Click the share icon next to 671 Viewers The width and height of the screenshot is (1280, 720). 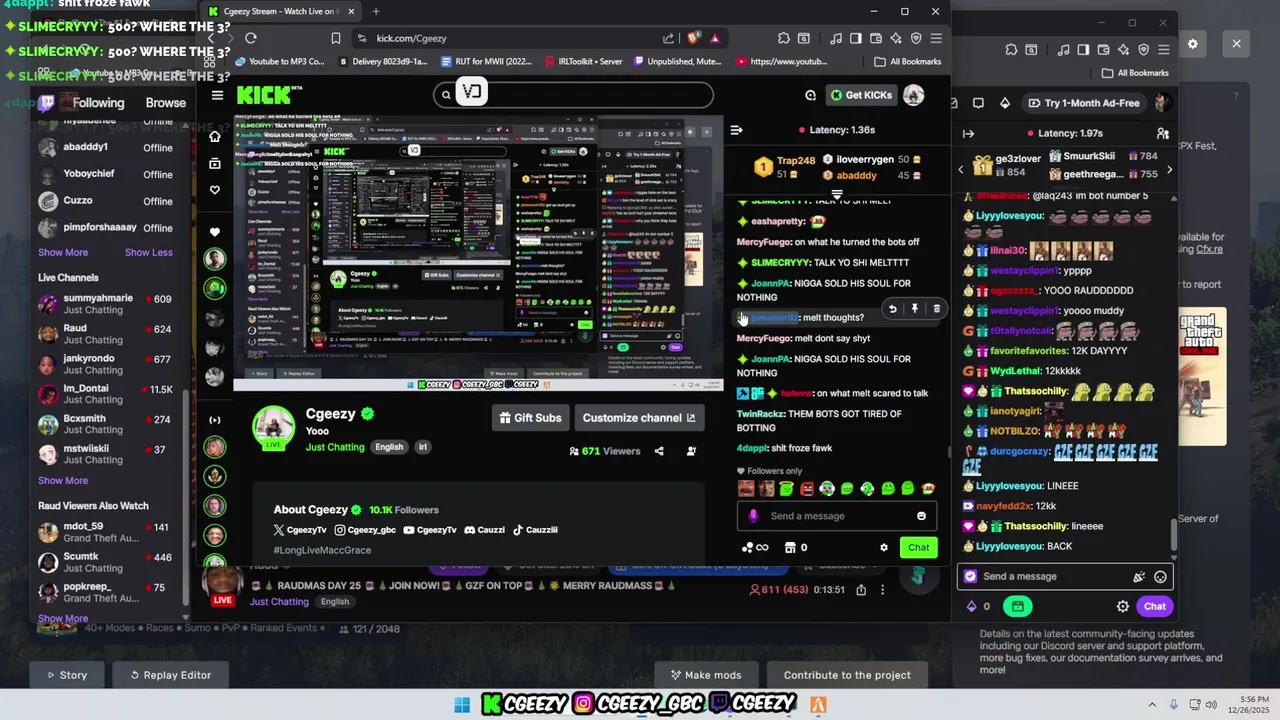659,451
